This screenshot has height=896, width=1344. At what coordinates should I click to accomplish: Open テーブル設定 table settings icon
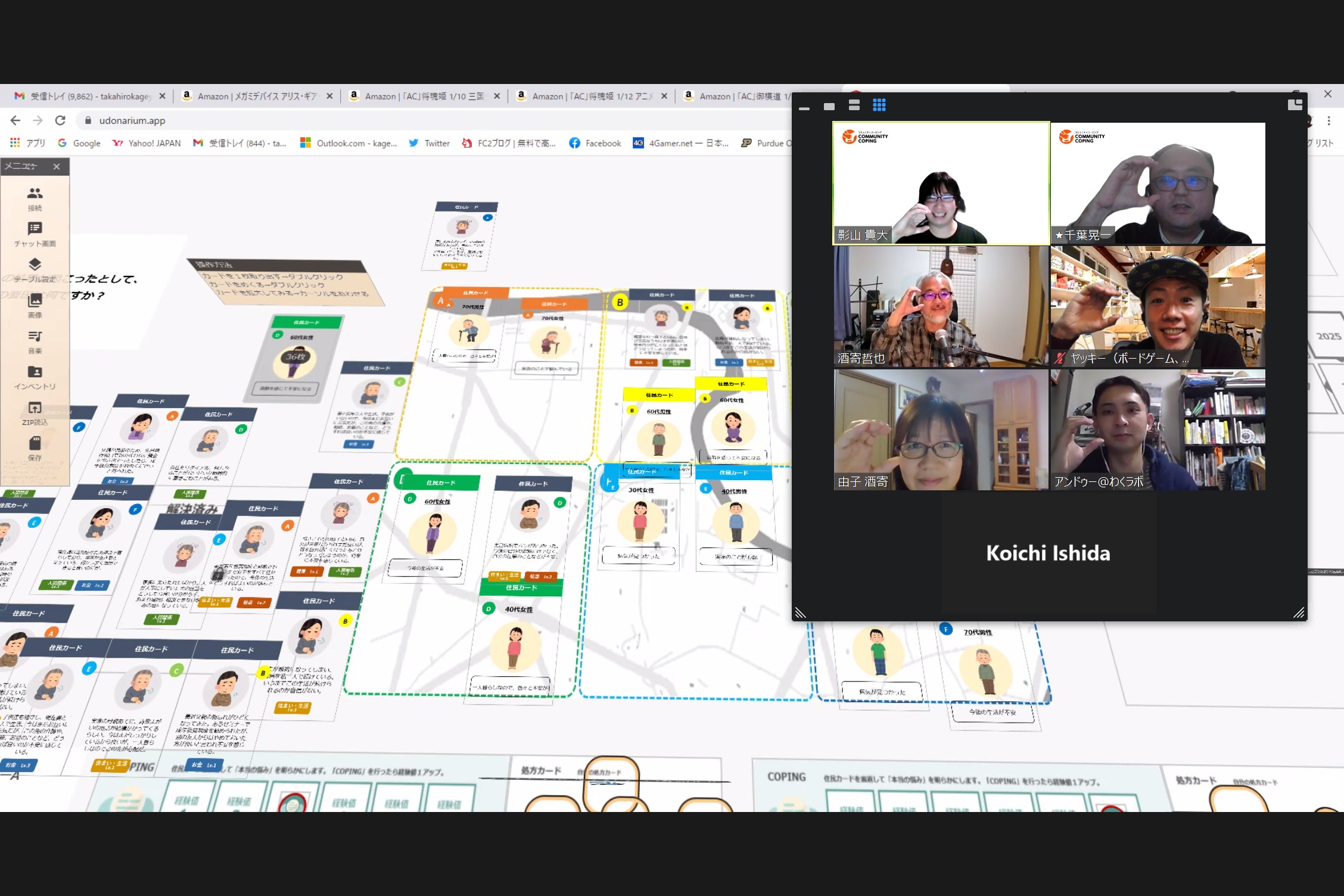coord(35,265)
